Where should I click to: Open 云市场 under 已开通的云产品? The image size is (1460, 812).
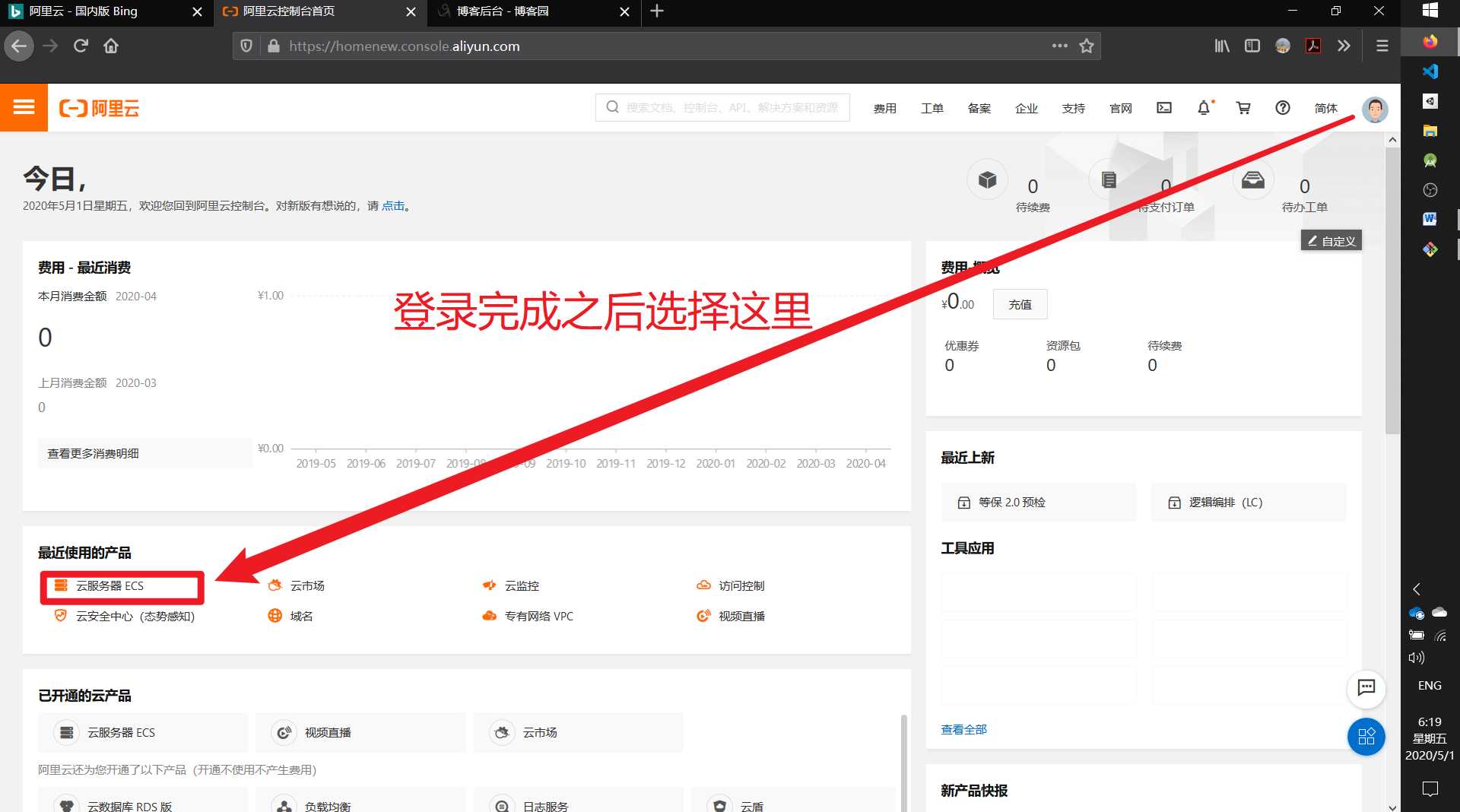578,732
